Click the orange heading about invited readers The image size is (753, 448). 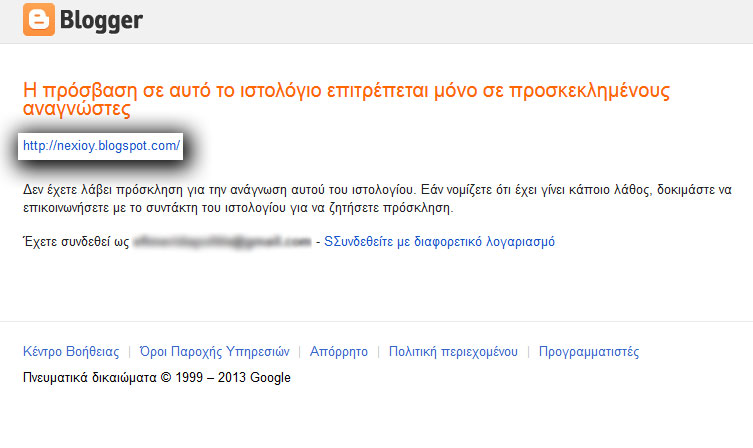pyautogui.click(x=346, y=99)
